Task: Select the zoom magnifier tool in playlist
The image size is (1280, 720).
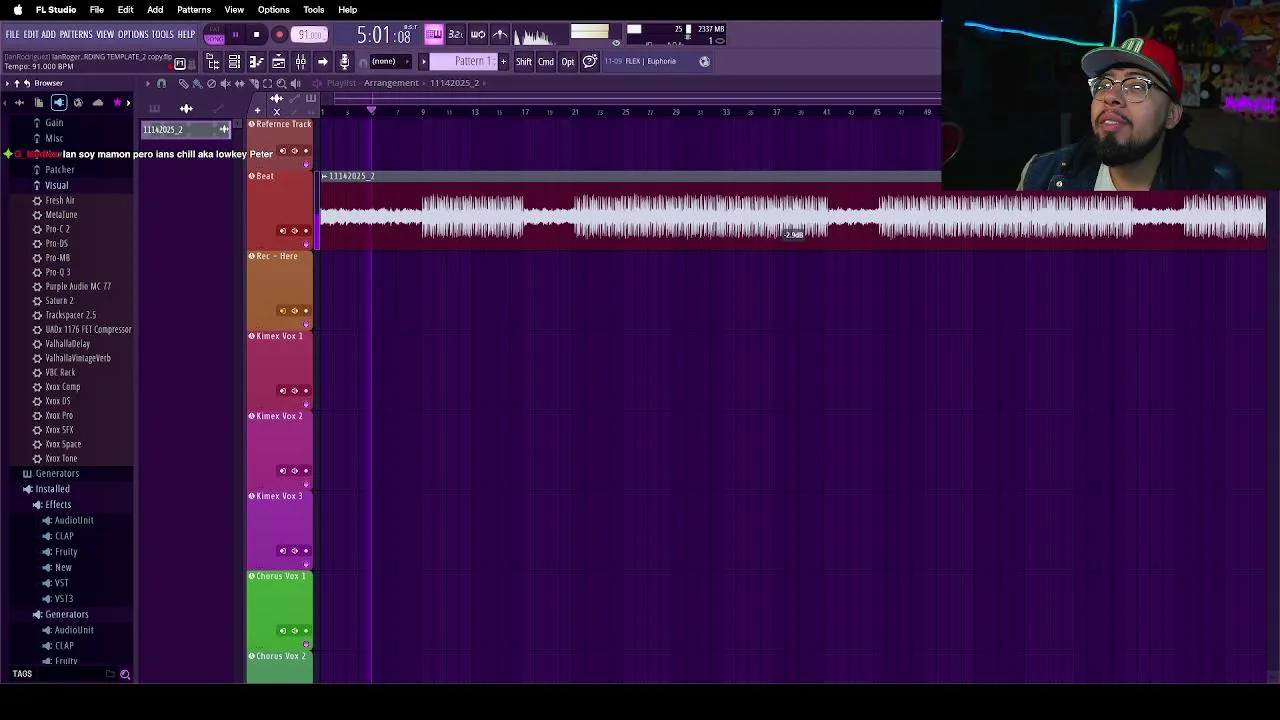Action: click(281, 84)
